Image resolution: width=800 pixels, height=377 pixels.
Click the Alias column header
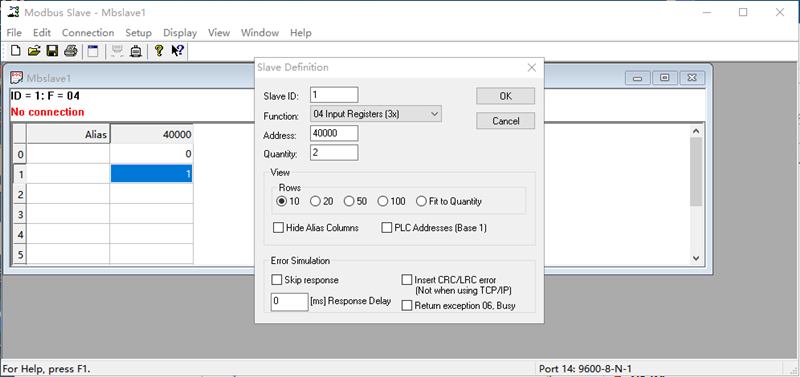click(x=68, y=134)
